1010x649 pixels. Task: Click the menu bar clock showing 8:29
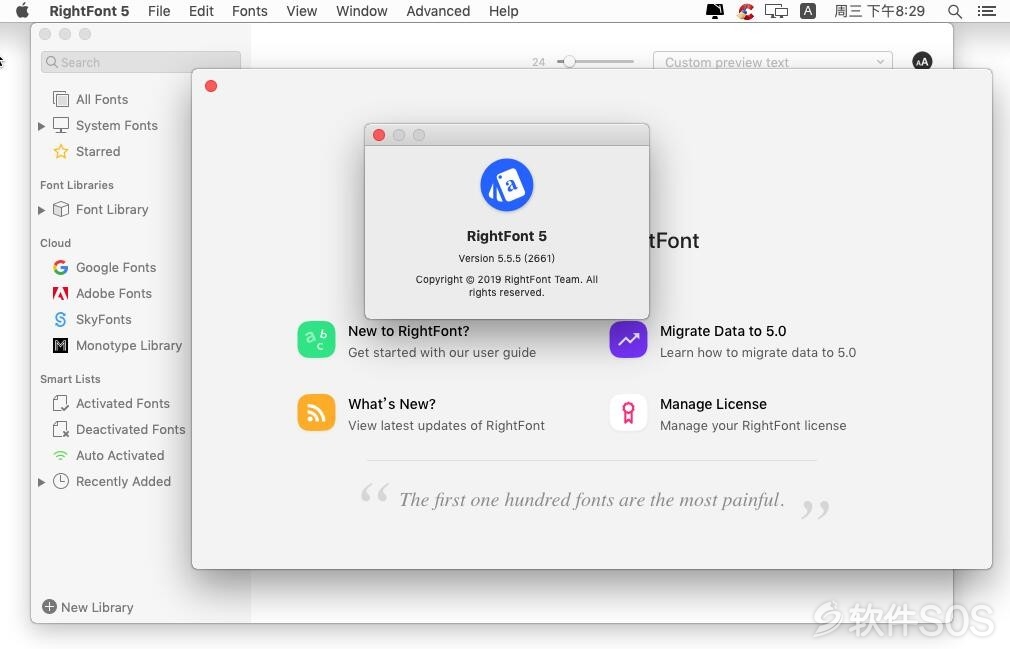pos(879,11)
